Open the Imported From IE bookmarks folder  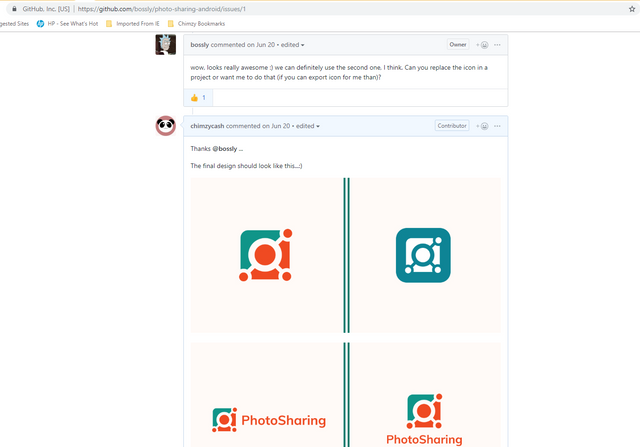pos(133,24)
